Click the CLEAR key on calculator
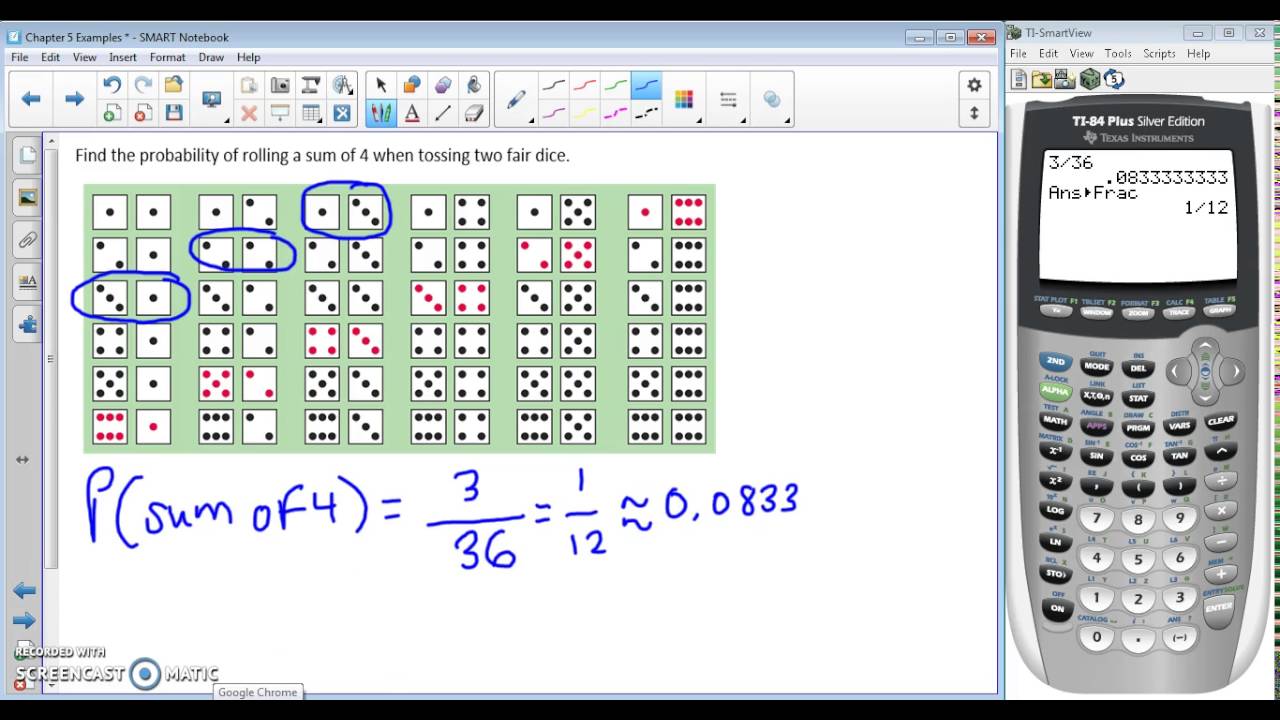The image size is (1280, 720). [1221, 421]
